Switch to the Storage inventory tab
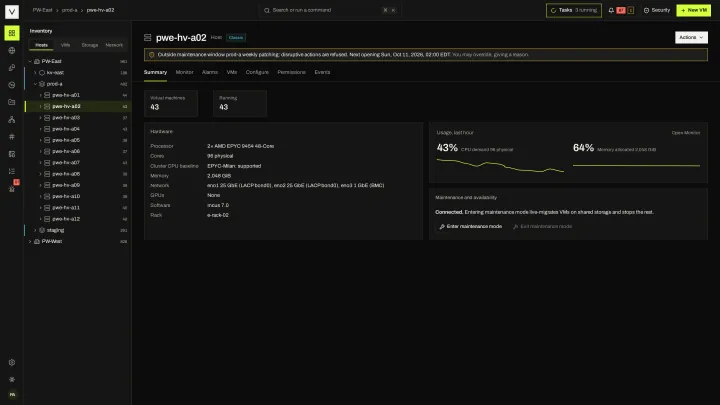The image size is (720, 405). click(90, 45)
